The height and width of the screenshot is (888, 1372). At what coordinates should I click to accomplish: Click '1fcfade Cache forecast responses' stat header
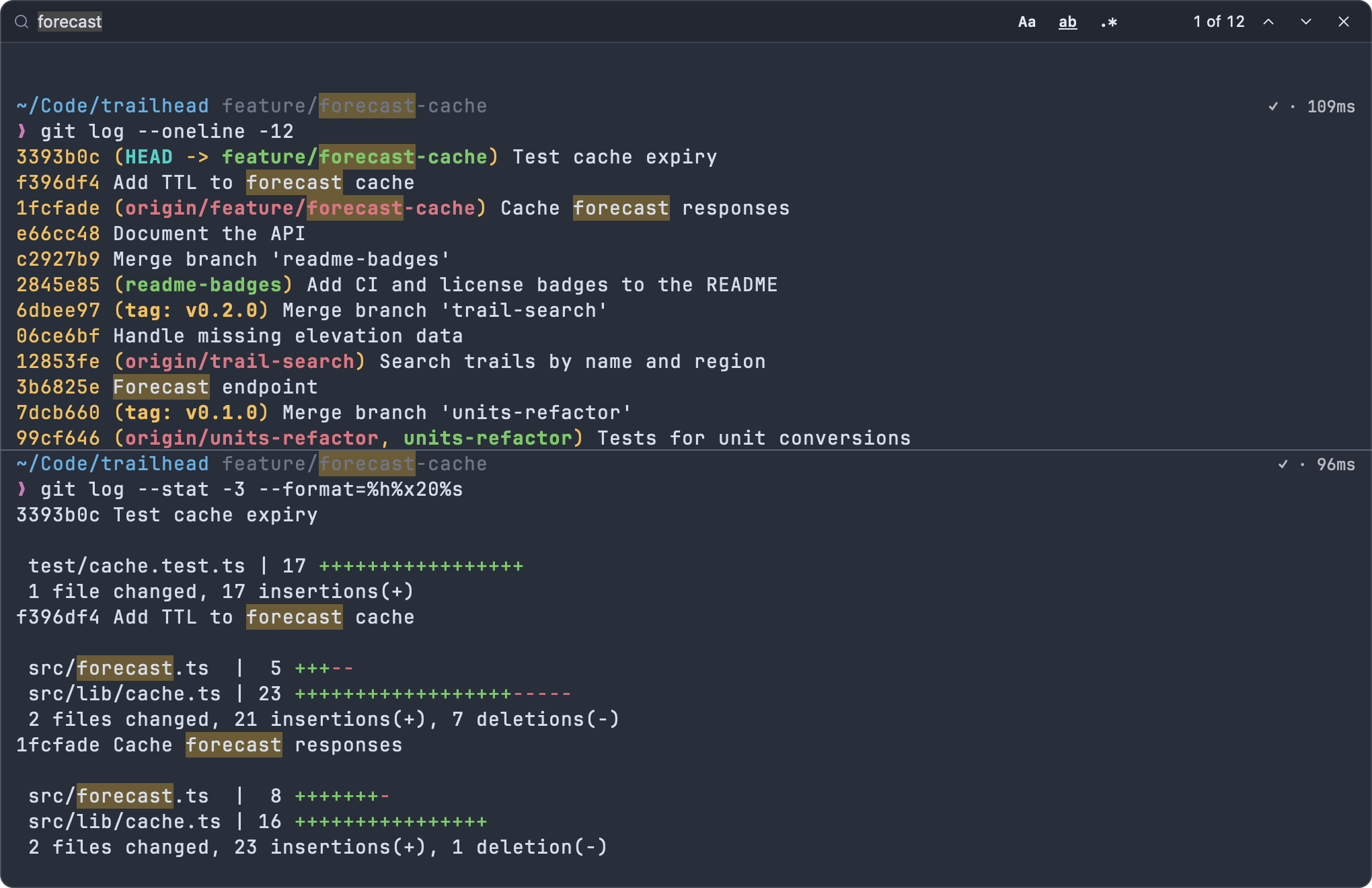click(209, 745)
